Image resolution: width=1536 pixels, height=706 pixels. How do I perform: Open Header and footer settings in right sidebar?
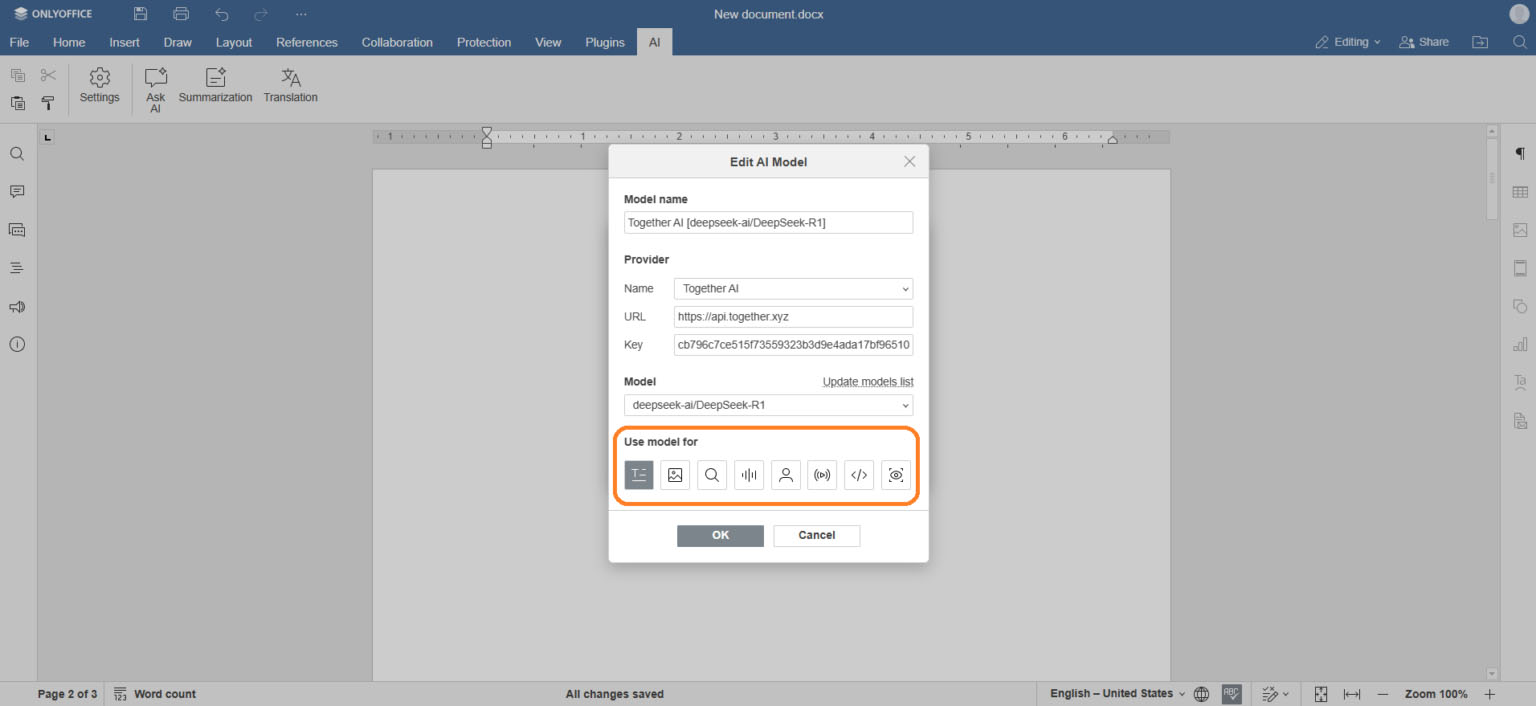[1520, 268]
